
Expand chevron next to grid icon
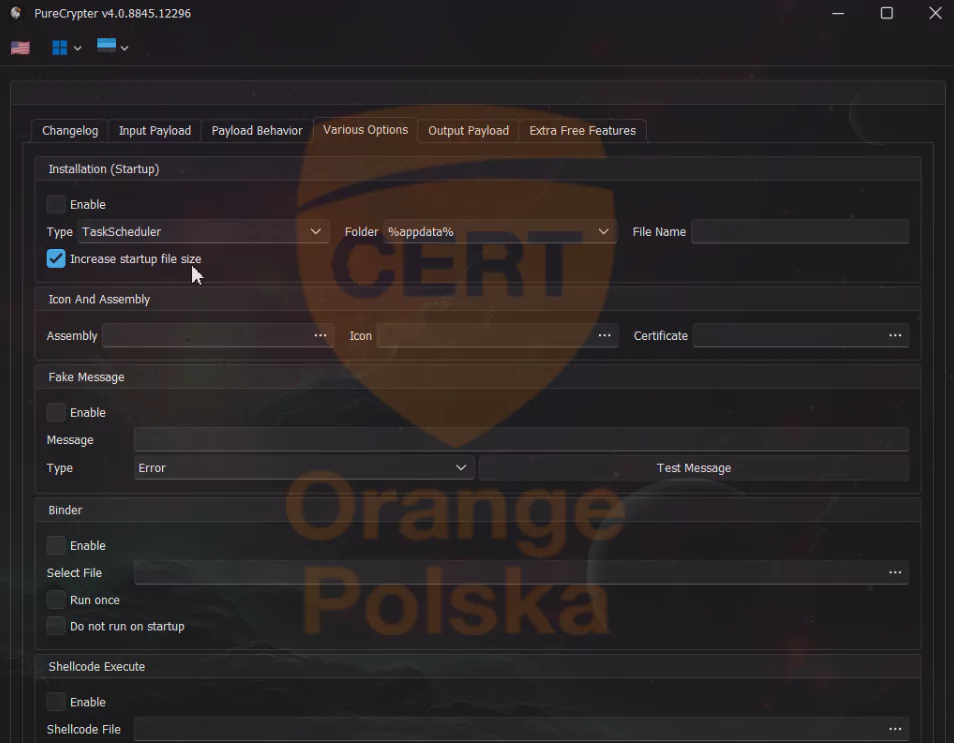(x=77, y=48)
